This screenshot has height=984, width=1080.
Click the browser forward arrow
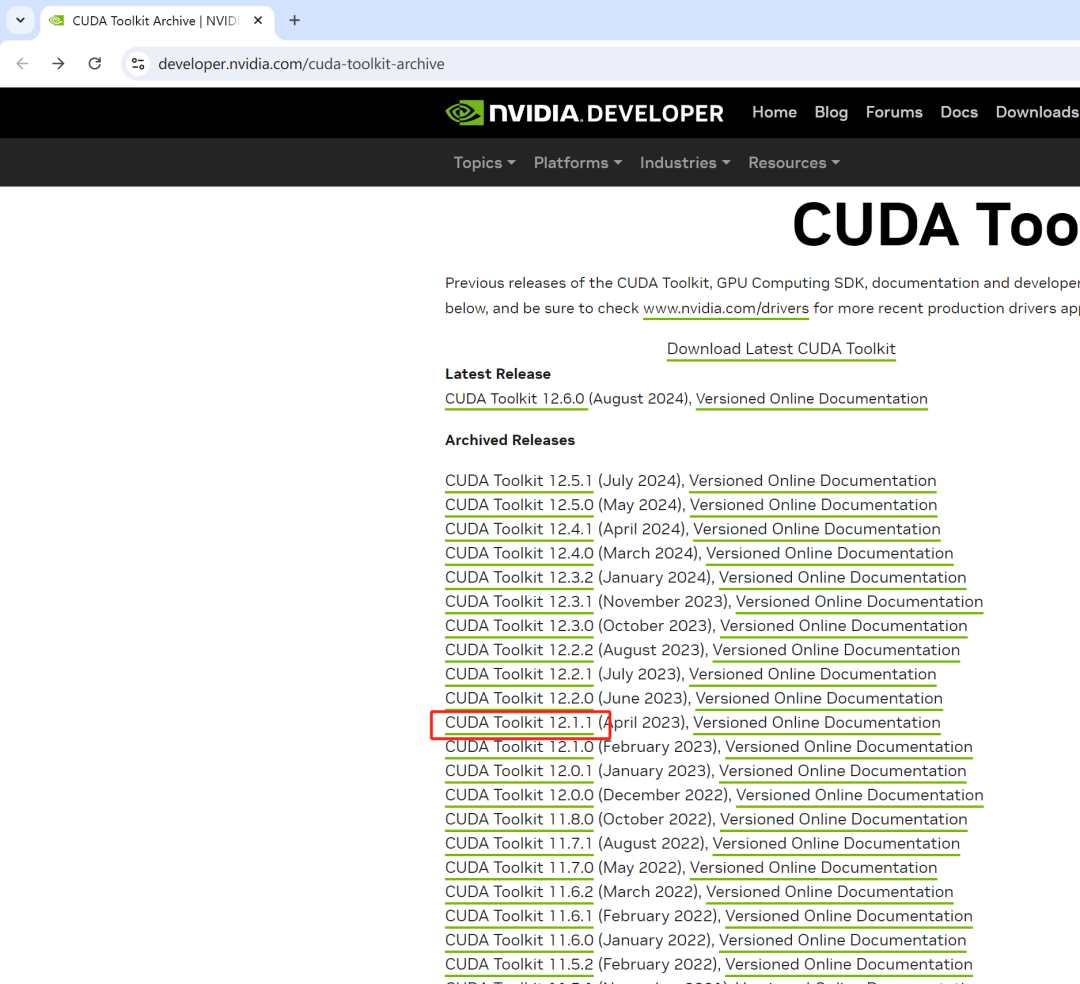(59, 64)
